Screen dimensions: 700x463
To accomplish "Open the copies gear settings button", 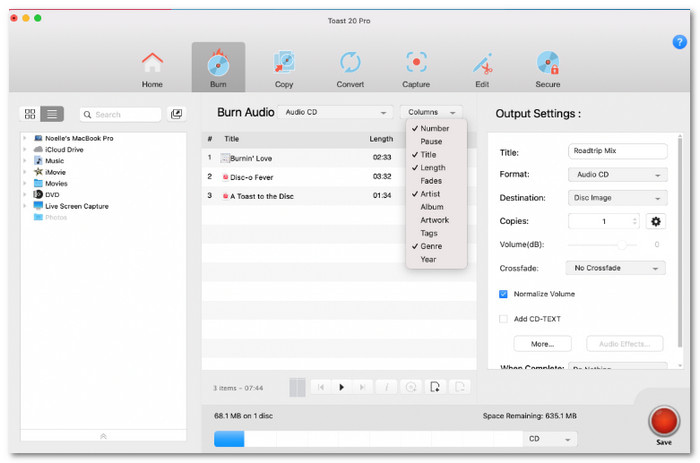I will click(655, 221).
